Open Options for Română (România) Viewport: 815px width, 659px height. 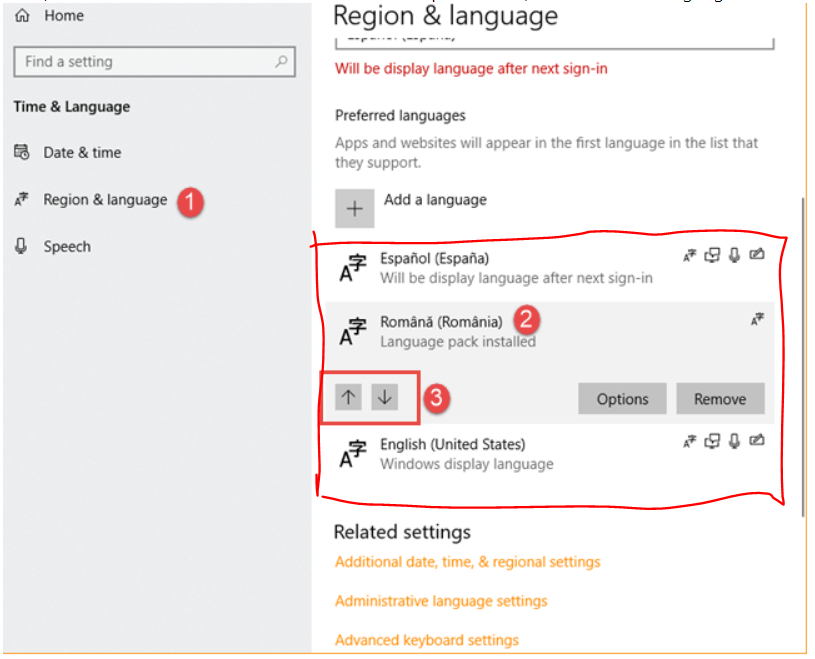coord(622,399)
